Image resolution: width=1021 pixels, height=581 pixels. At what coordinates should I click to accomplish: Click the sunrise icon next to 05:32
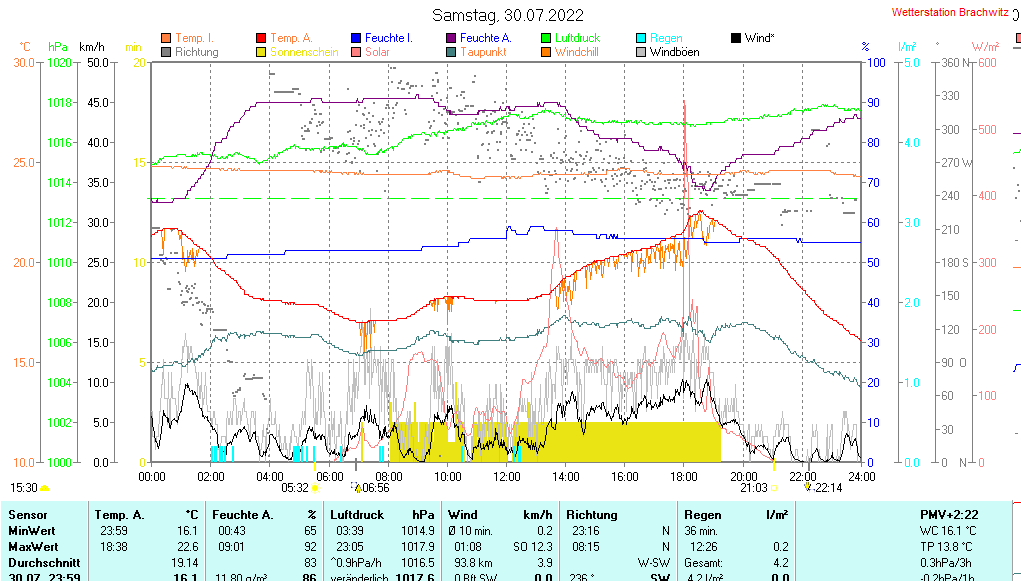pyautogui.click(x=315, y=488)
